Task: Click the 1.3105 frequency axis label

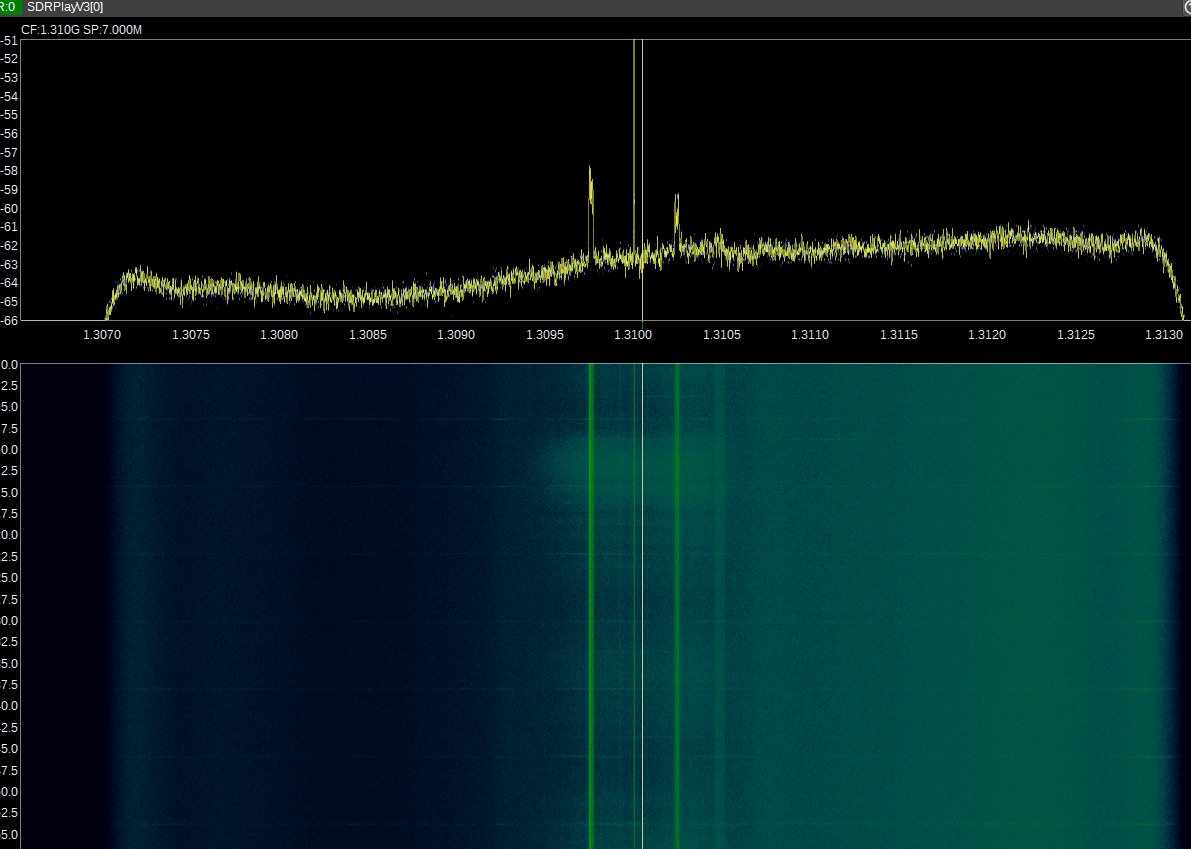Action: click(722, 335)
